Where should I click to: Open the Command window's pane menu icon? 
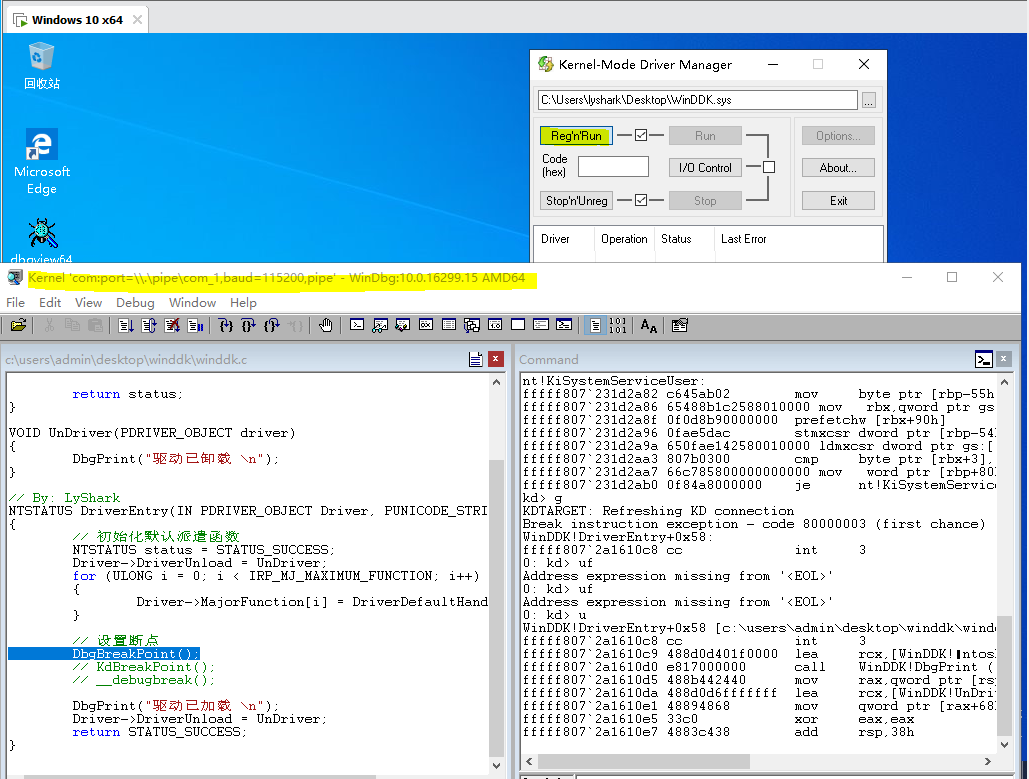(983, 359)
